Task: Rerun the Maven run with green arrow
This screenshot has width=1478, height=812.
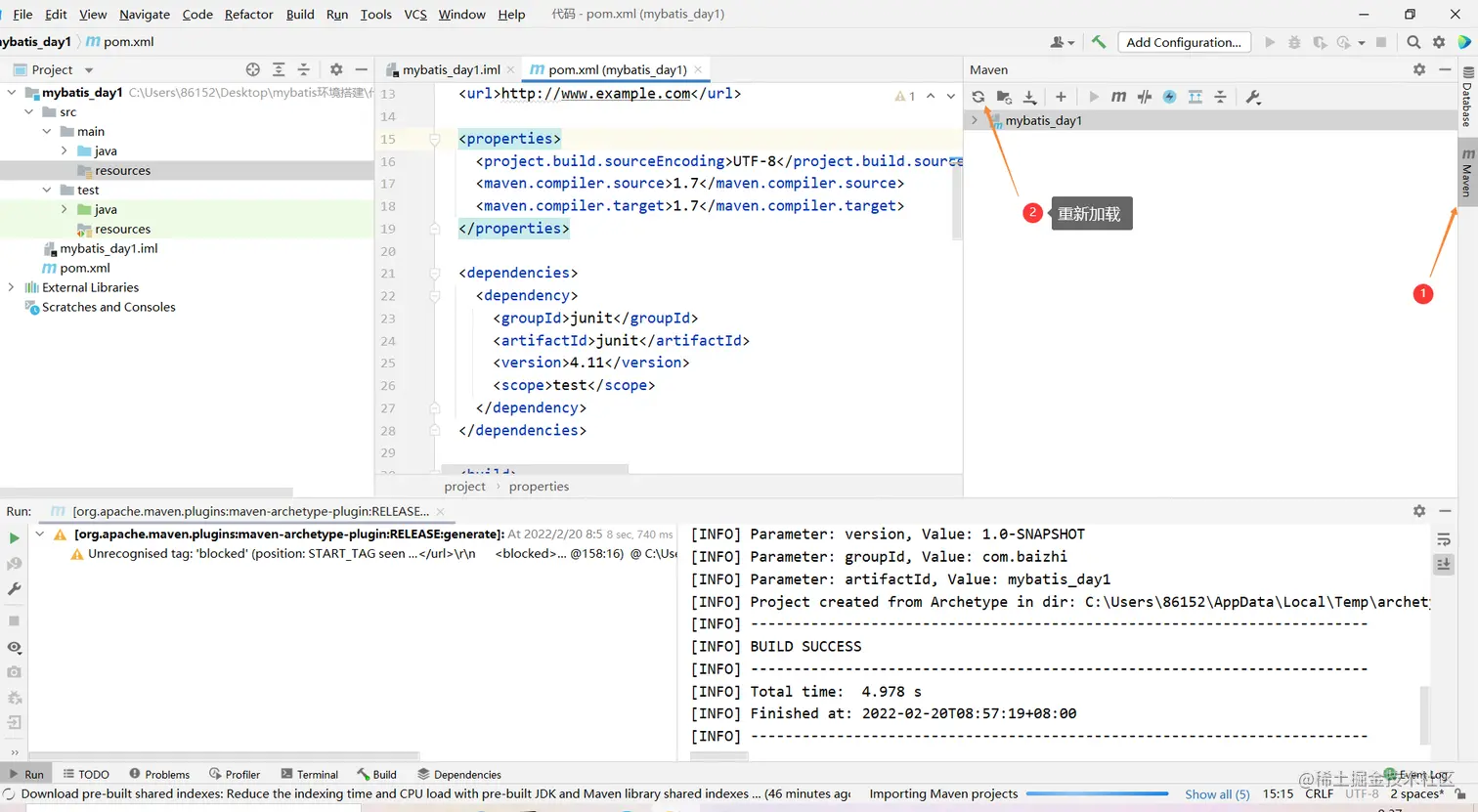Action: point(15,537)
